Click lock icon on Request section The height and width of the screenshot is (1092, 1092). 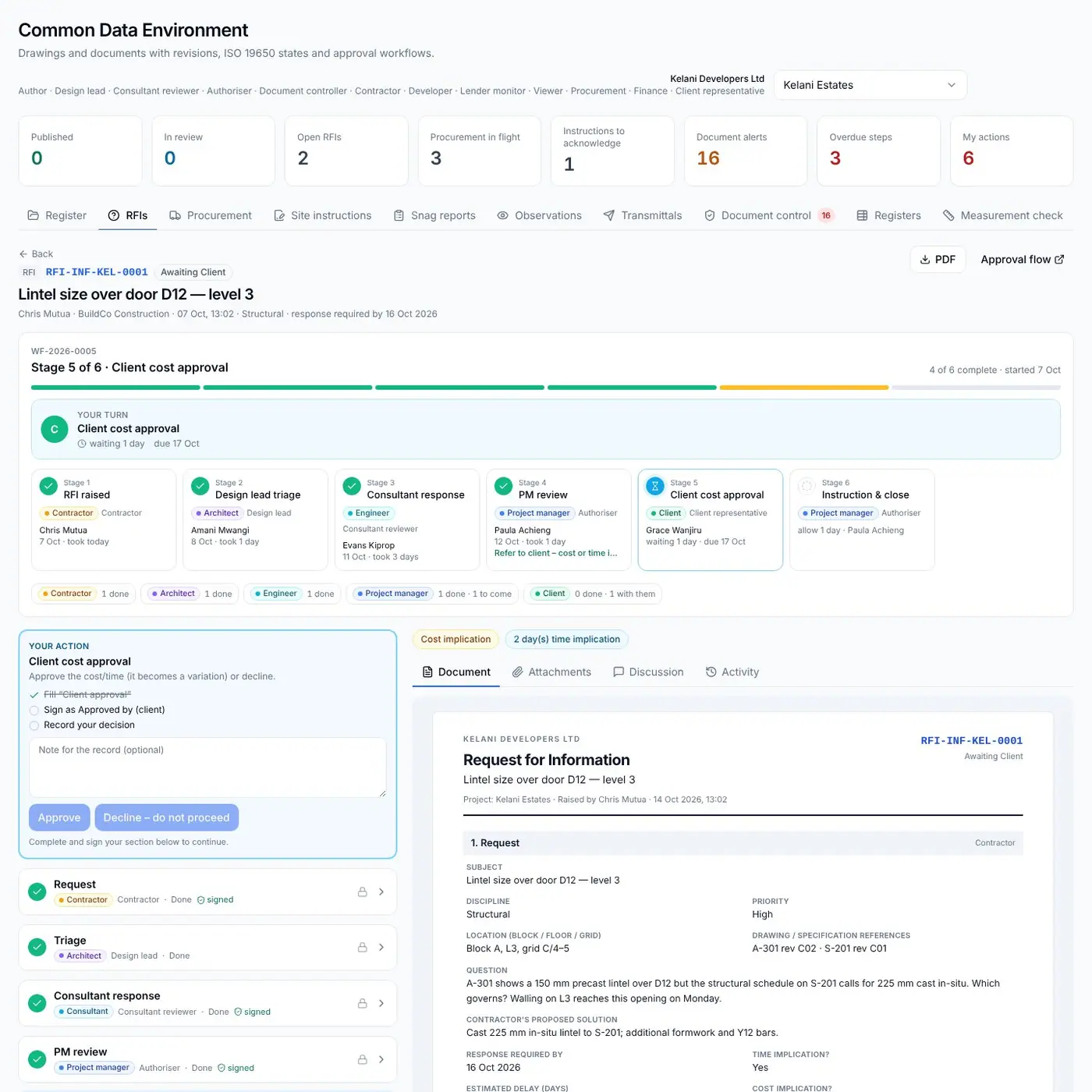pyautogui.click(x=363, y=892)
